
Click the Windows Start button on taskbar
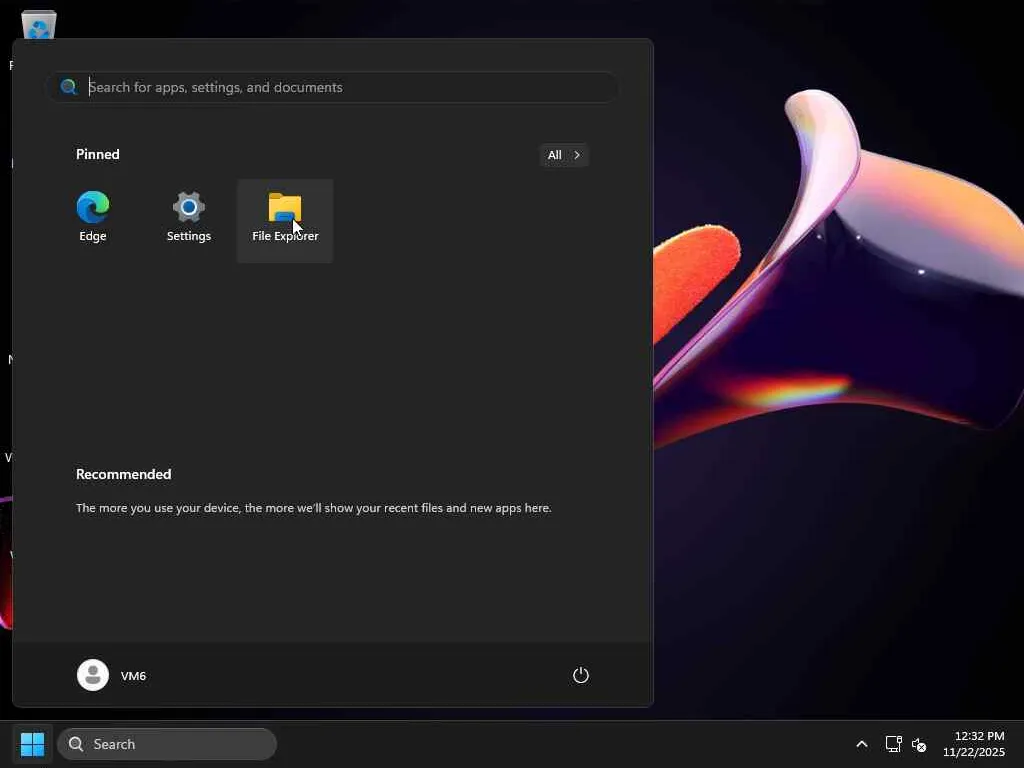coord(32,744)
